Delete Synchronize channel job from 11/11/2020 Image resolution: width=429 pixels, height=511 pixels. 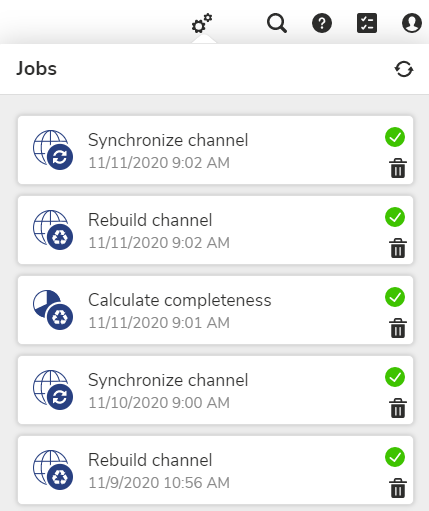pos(398,168)
